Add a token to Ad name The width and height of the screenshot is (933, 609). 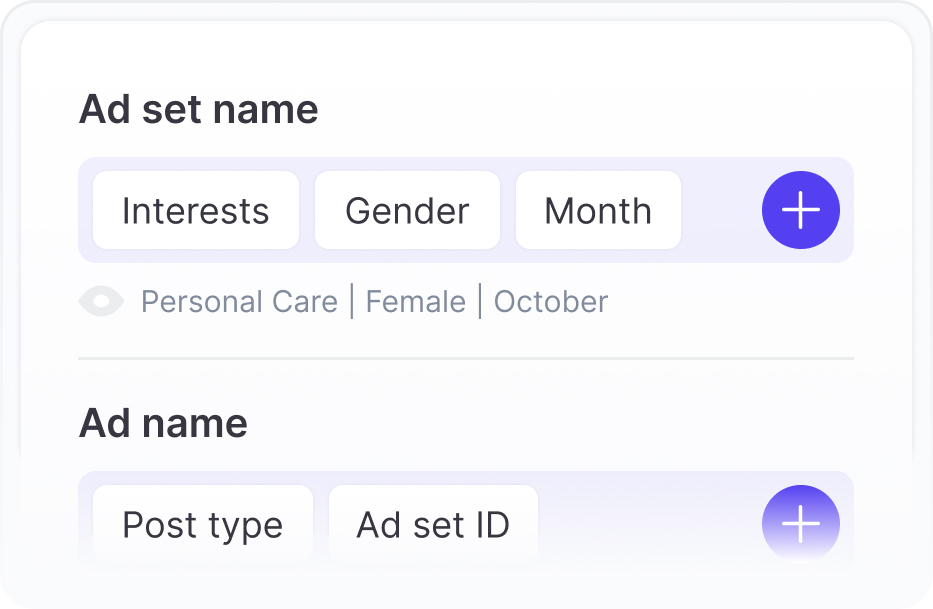(x=800, y=523)
